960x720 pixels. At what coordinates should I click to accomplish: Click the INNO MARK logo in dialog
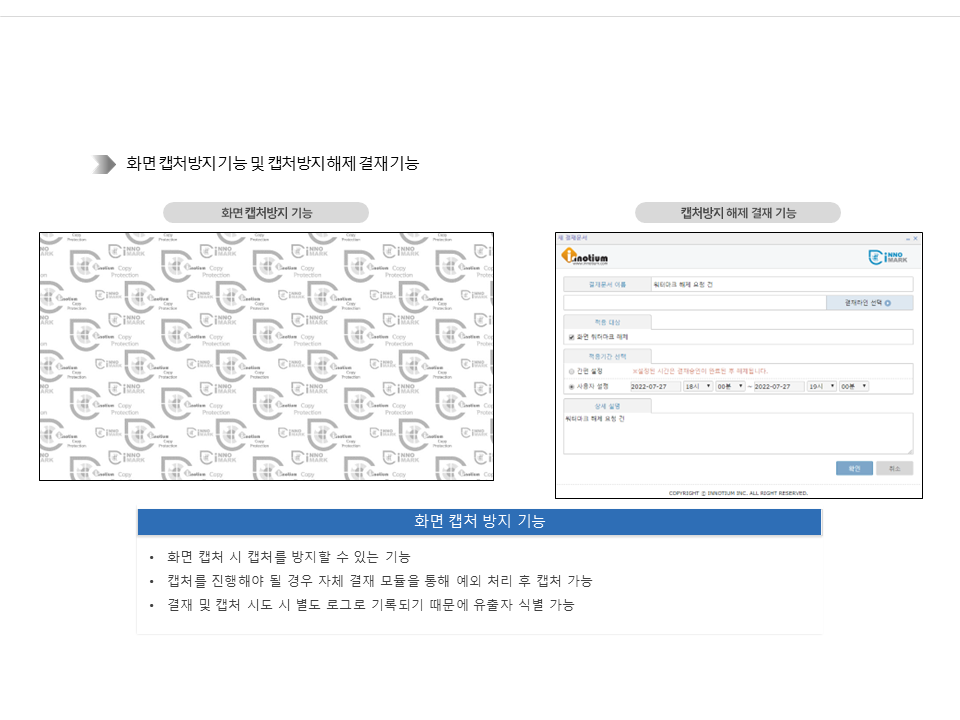tap(888, 258)
